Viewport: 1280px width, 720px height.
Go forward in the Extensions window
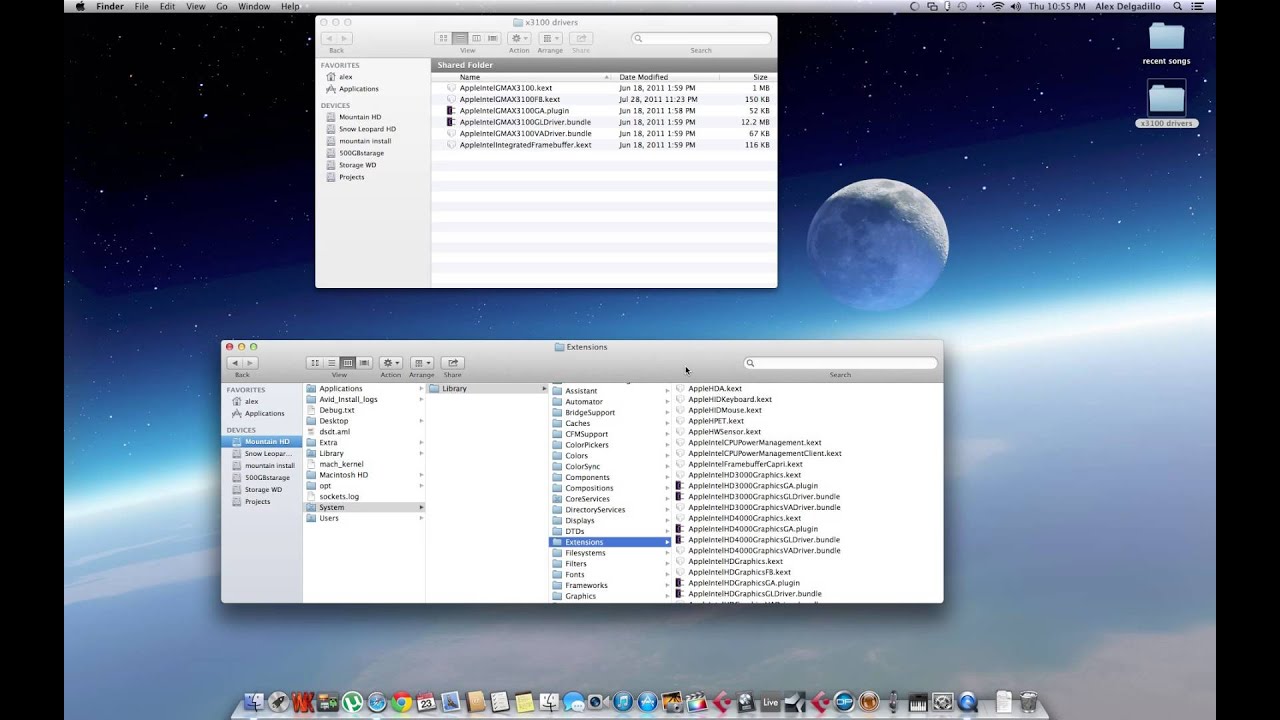(250, 363)
